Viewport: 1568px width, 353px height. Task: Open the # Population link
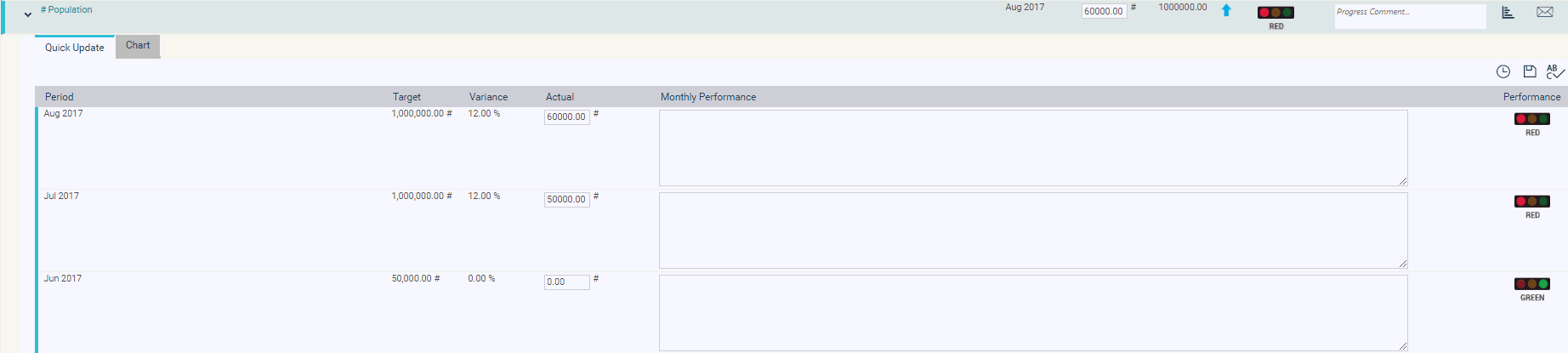coord(66,10)
